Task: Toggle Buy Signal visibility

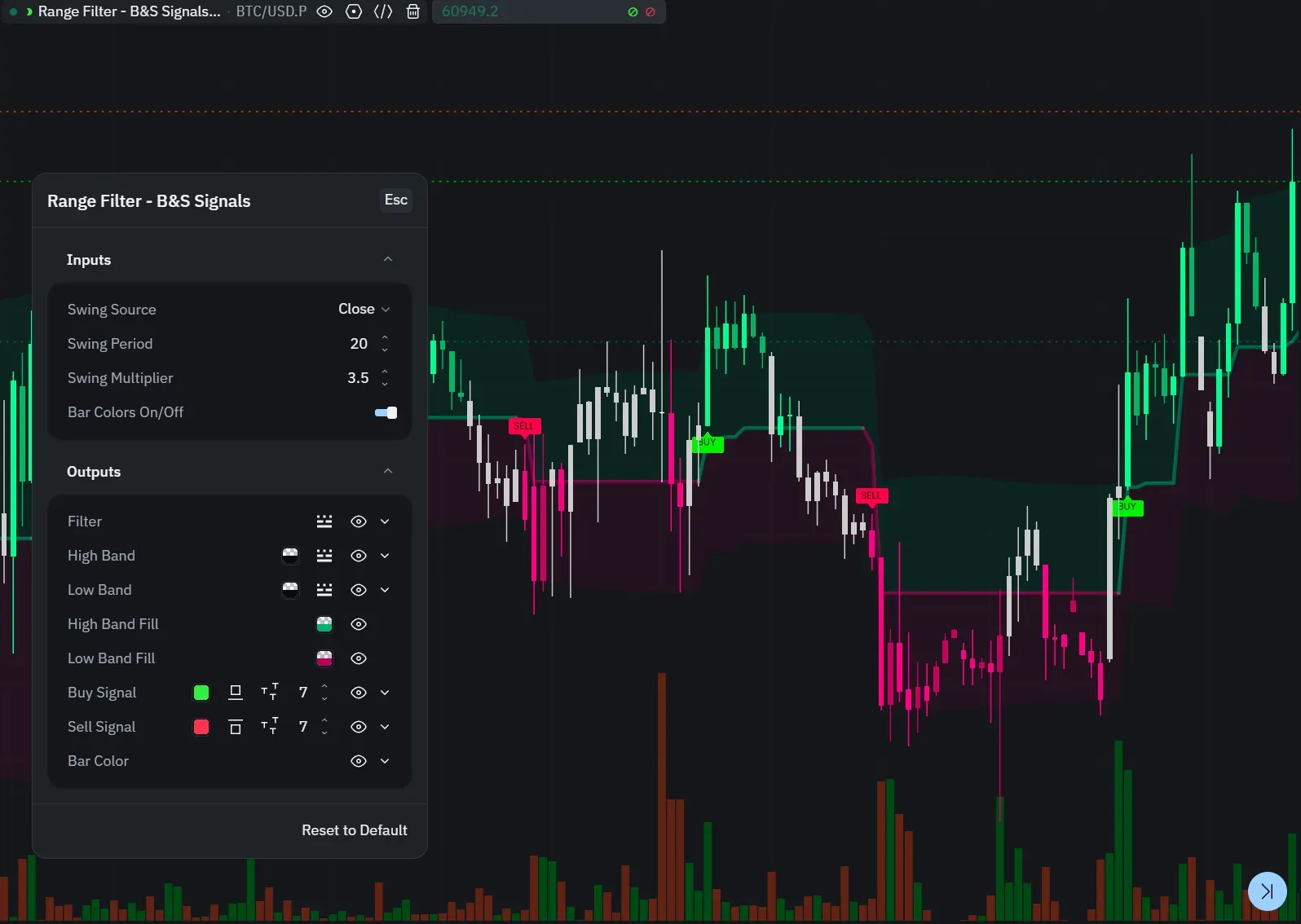Action: [359, 693]
